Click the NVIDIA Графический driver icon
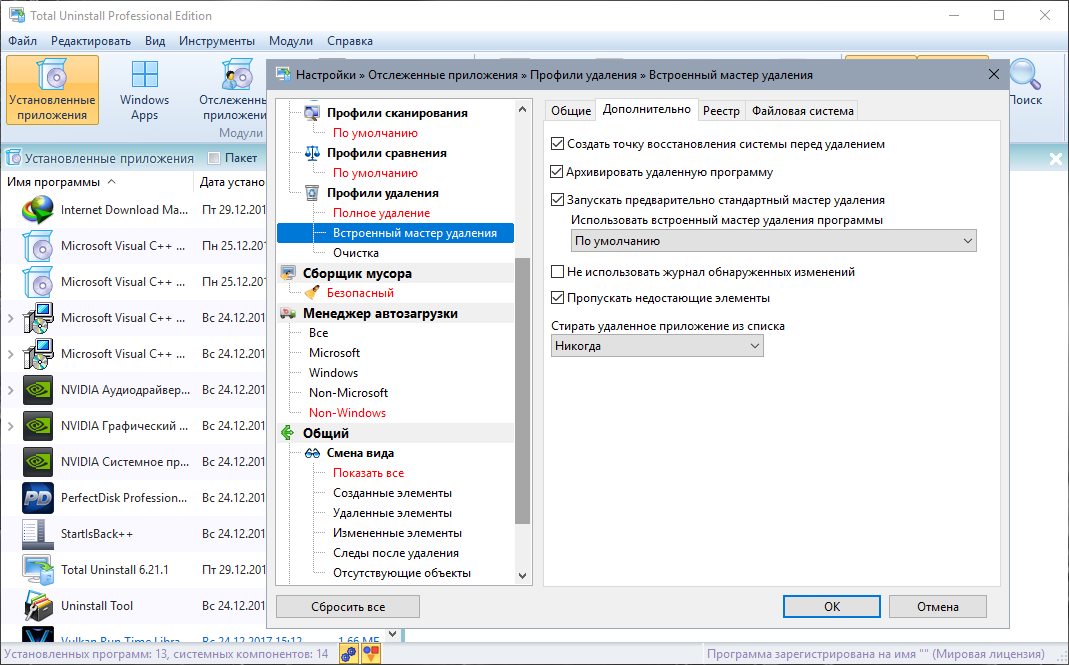The height and width of the screenshot is (665, 1069). [37, 426]
